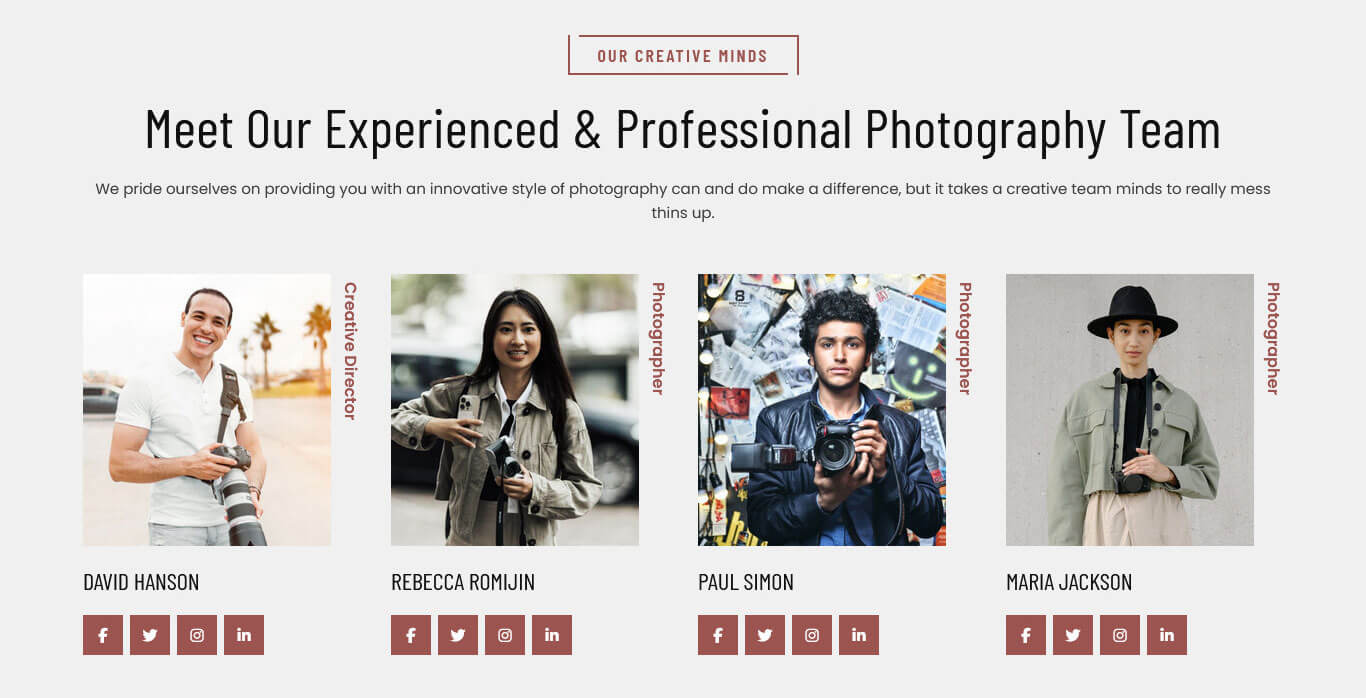Click Rebecca Romijin's Facebook icon
Image resolution: width=1366 pixels, height=698 pixels.
411,635
